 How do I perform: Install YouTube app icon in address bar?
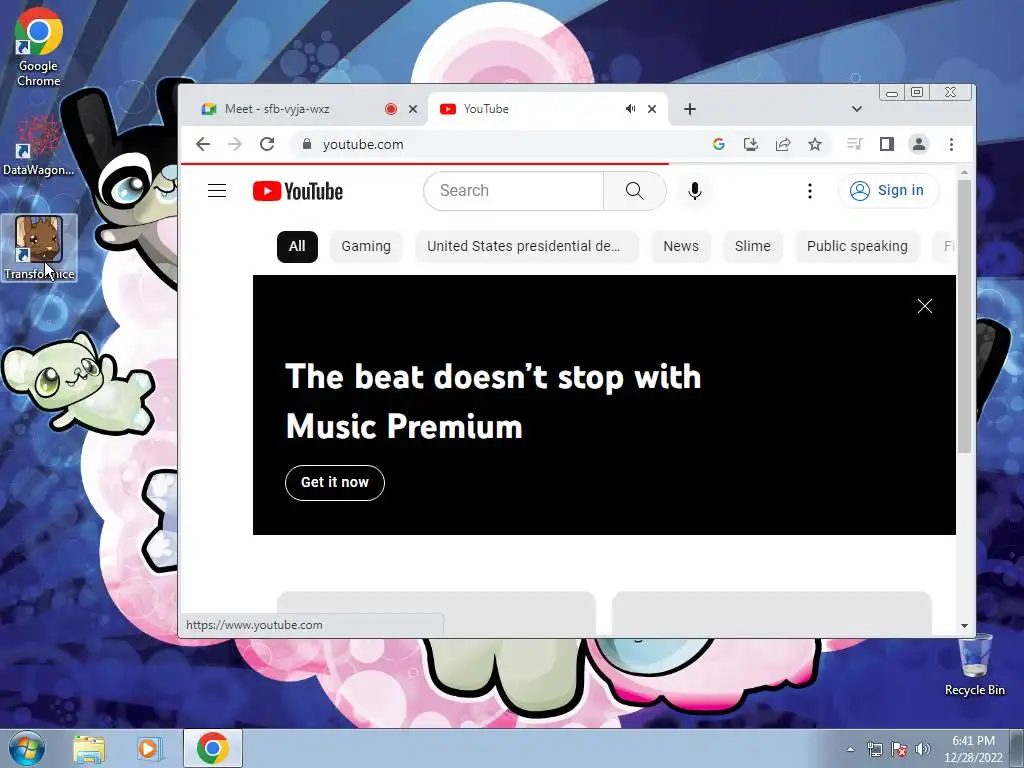751,144
